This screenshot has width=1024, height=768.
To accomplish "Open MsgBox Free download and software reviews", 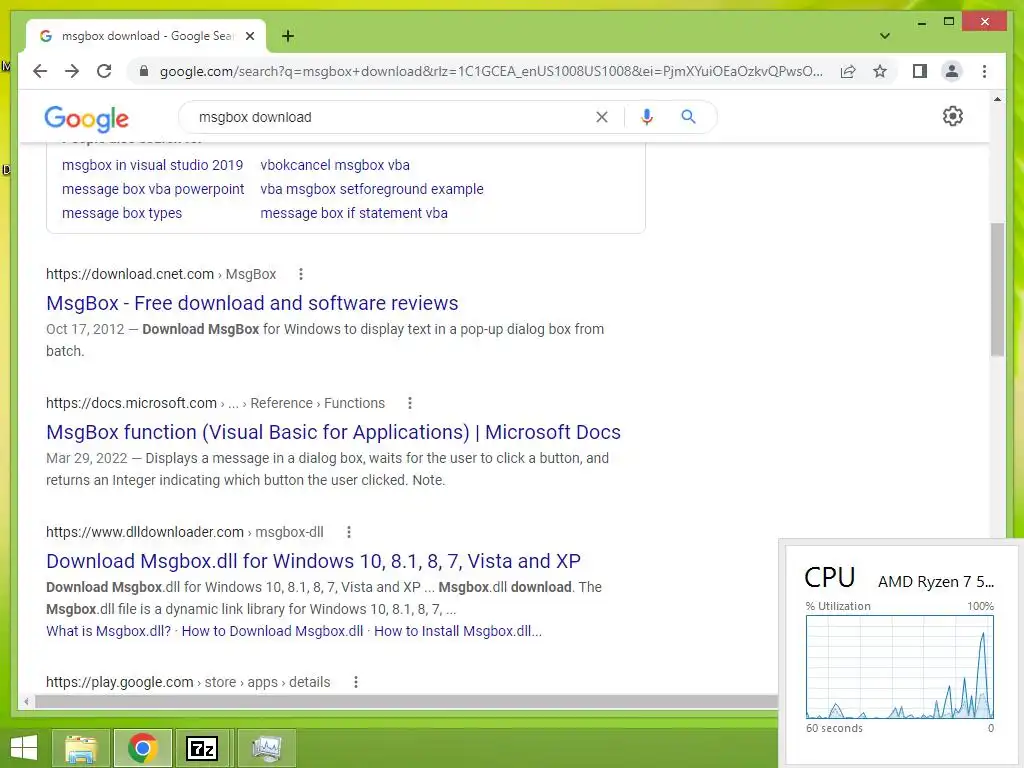I will pyautogui.click(x=252, y=303).
